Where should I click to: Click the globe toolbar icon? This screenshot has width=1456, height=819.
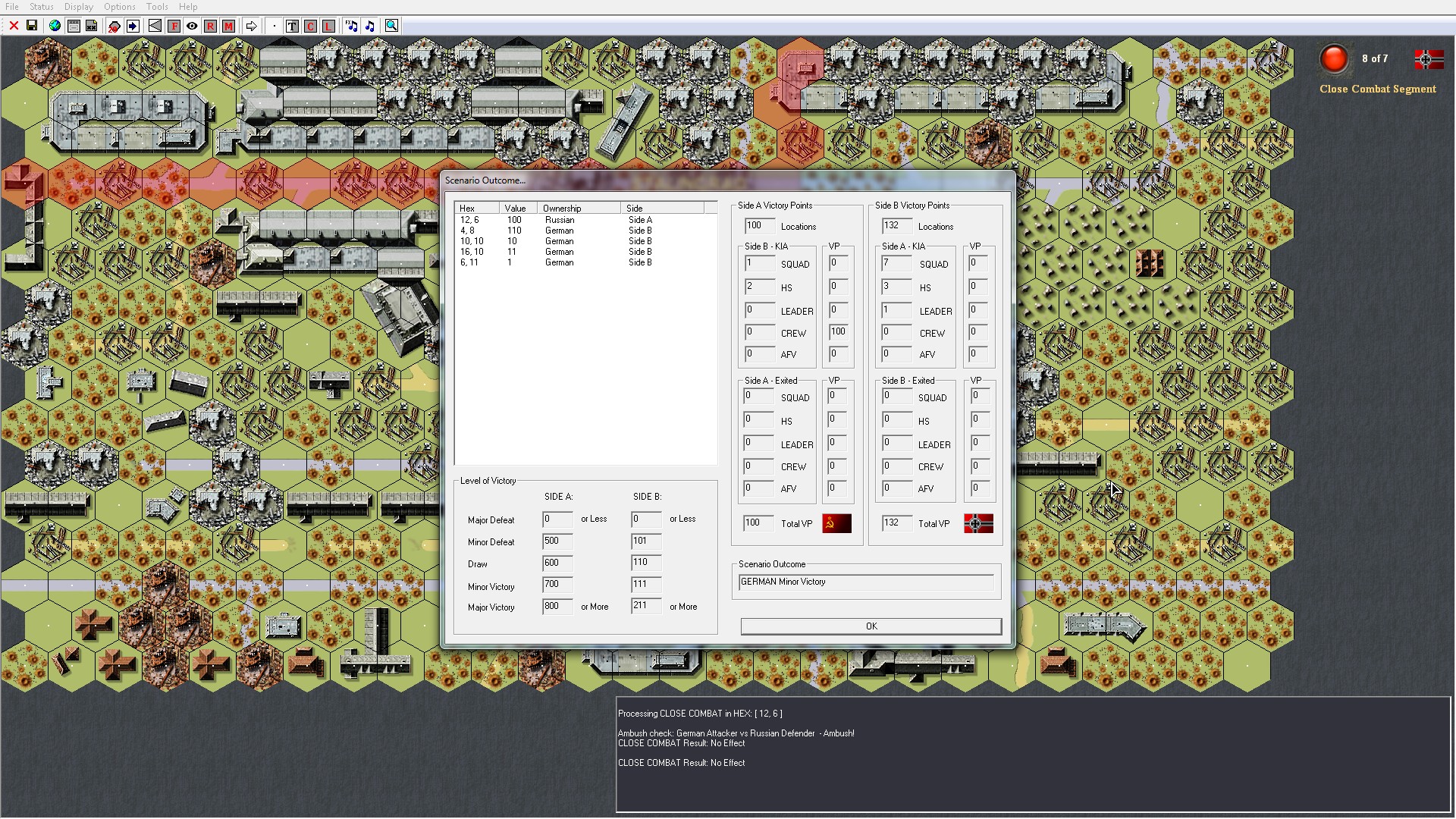pyautogui.click(x=55, y=26)
